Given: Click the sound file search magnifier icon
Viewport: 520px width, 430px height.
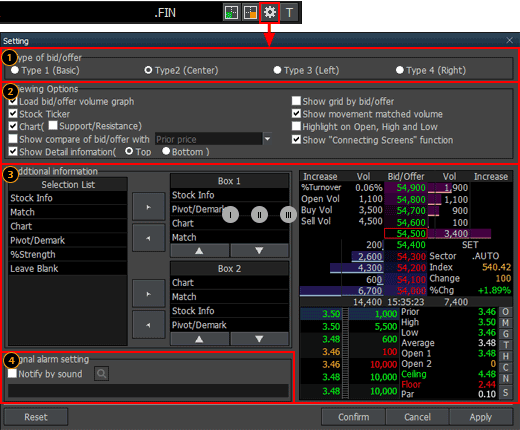Looking at the screenshot, I should point(101,374).
